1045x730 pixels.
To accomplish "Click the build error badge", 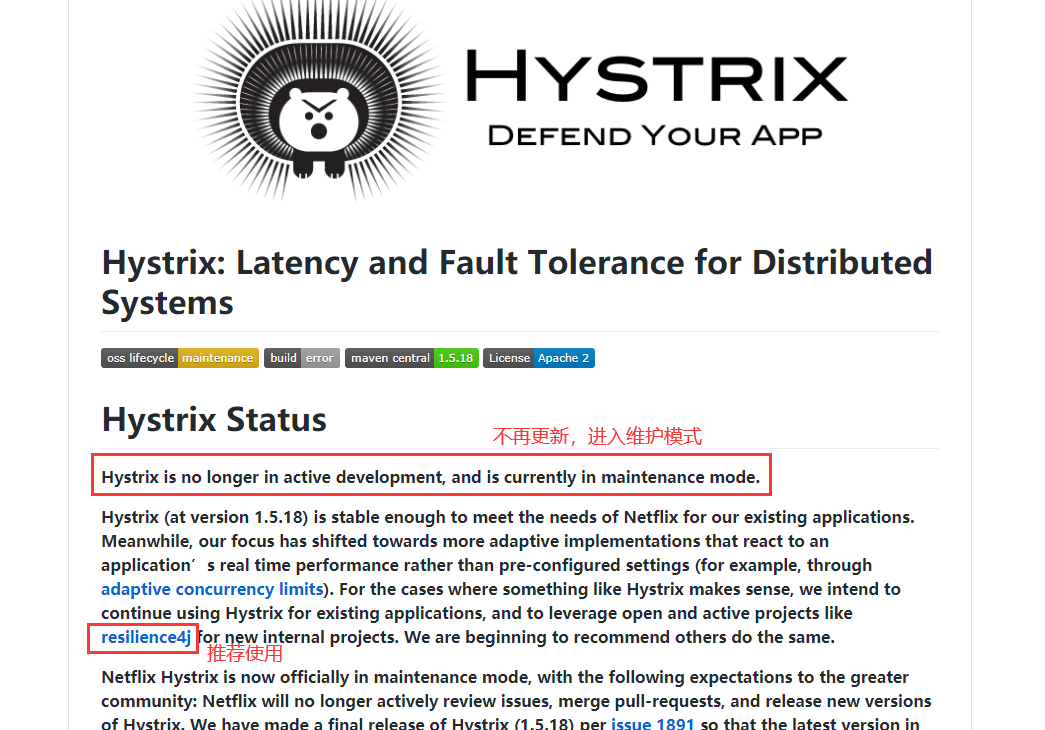I will 302,358.
